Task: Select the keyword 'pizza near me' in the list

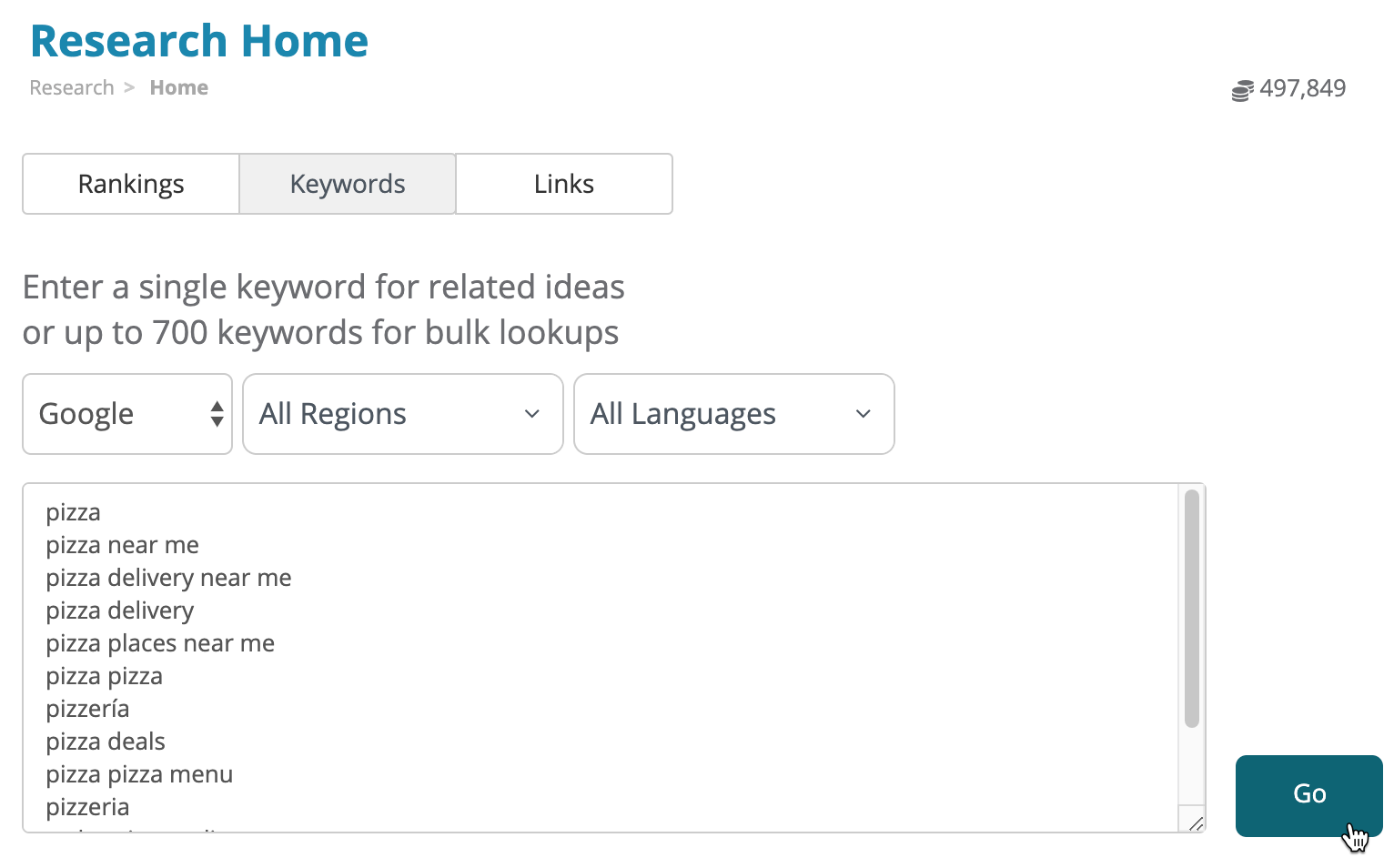Action: pyautogui.click(x=122, y=544)
